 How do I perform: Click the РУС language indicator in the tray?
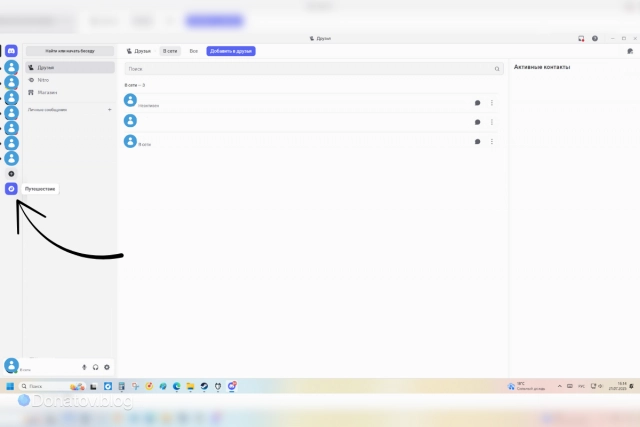pos(582,386)
